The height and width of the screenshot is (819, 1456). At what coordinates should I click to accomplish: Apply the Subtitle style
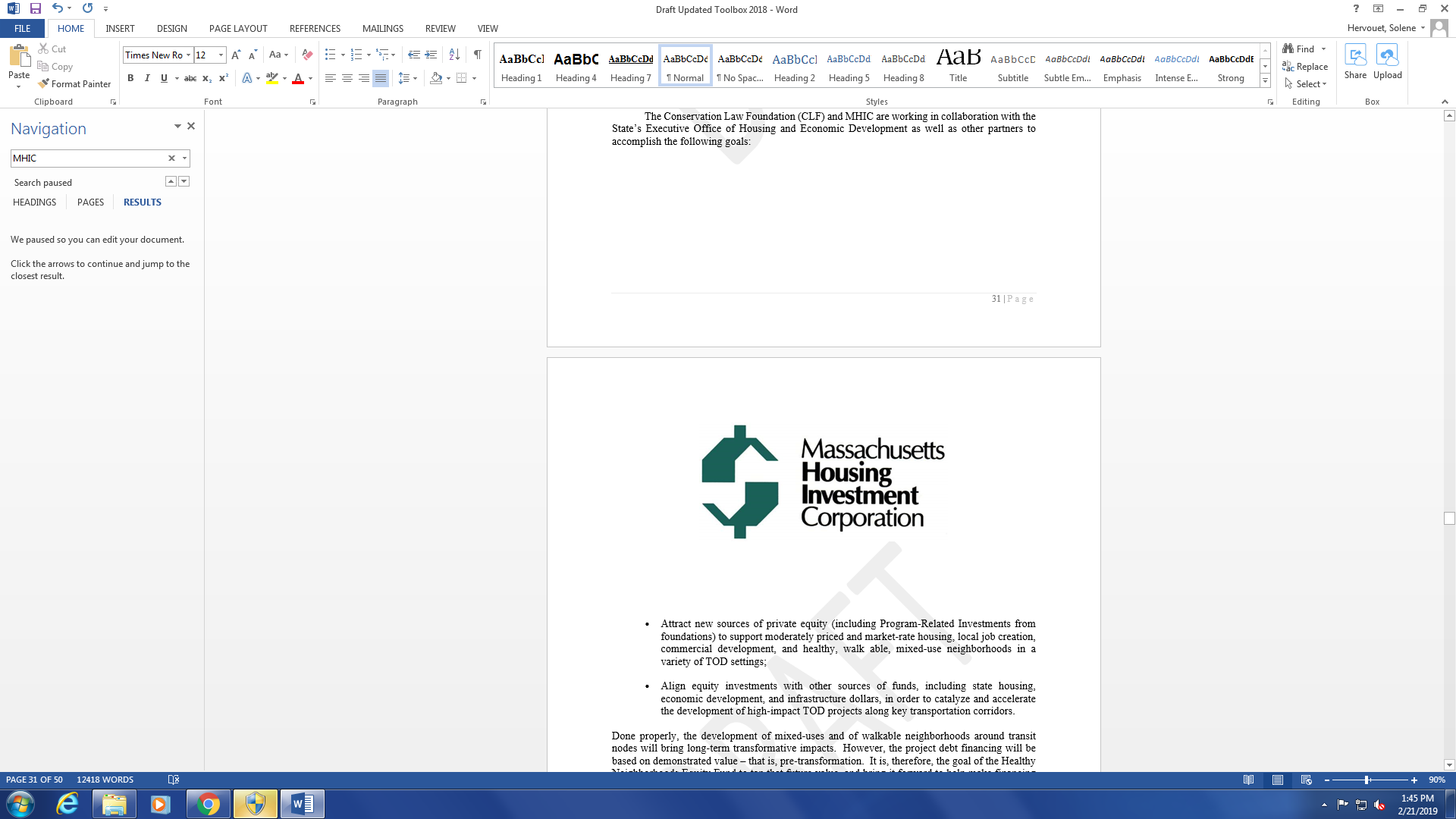[x=1013, y=66]
